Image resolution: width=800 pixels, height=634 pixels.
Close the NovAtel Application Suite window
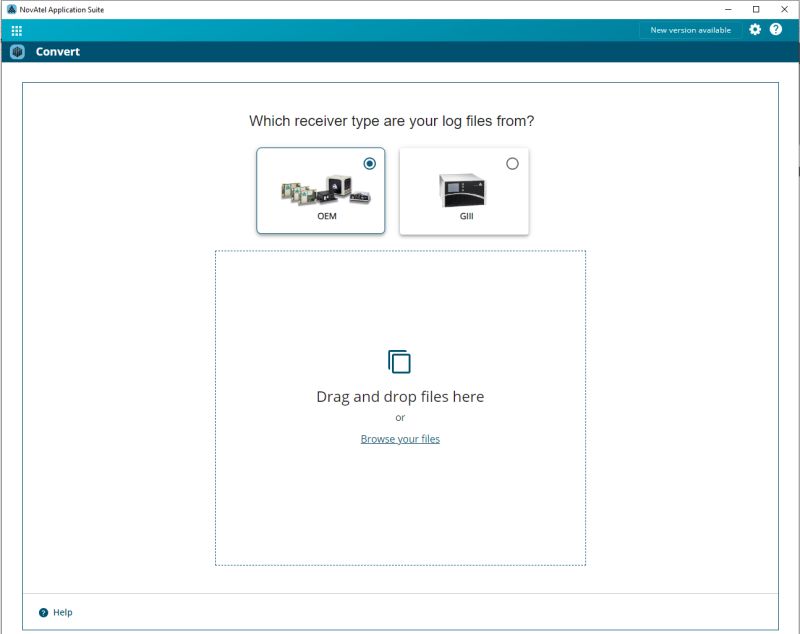pos(784,9)
